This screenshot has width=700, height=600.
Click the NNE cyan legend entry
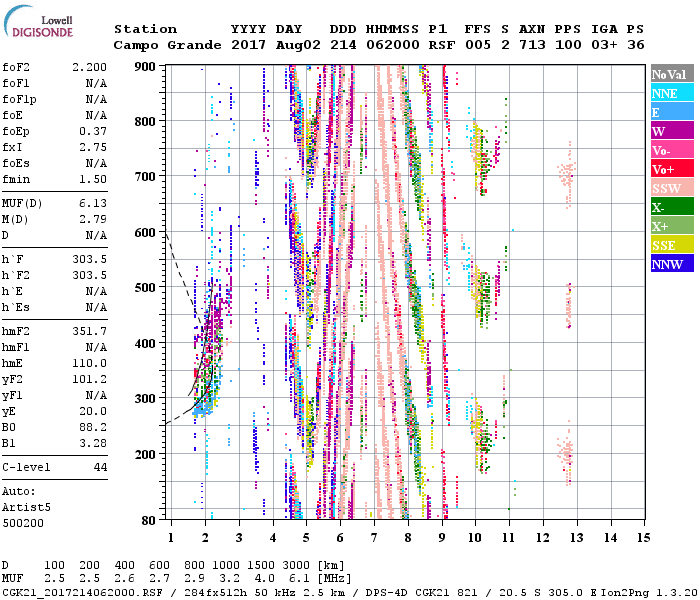coord(672,94)
